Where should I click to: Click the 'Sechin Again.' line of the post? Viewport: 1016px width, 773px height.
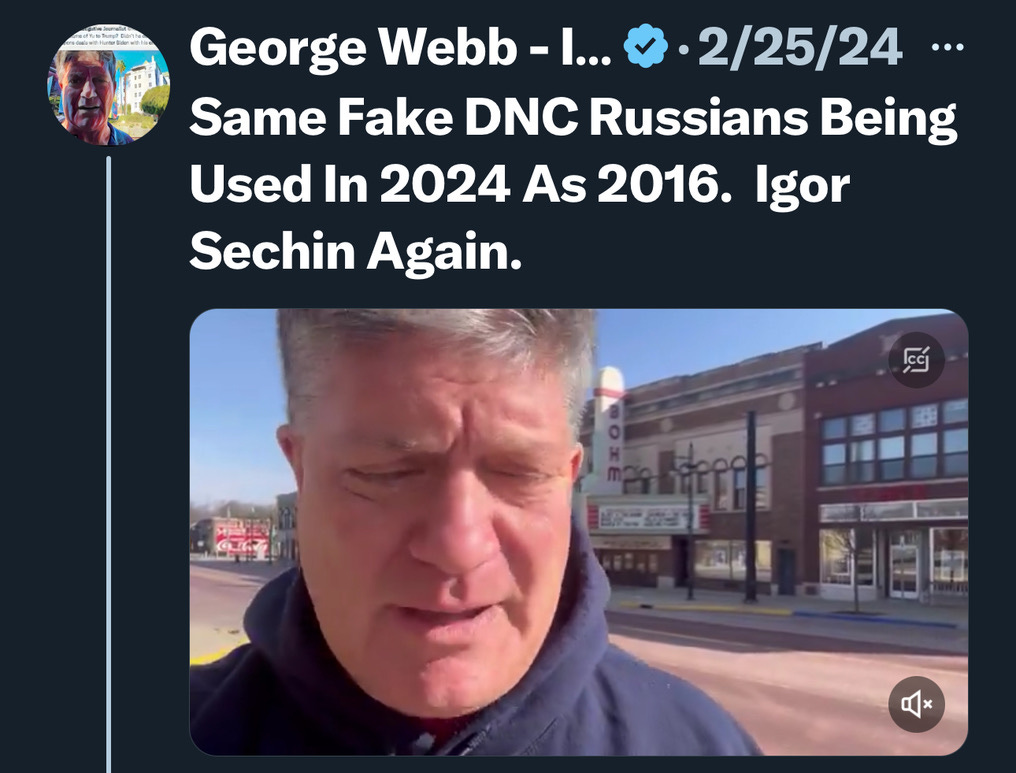355,251
